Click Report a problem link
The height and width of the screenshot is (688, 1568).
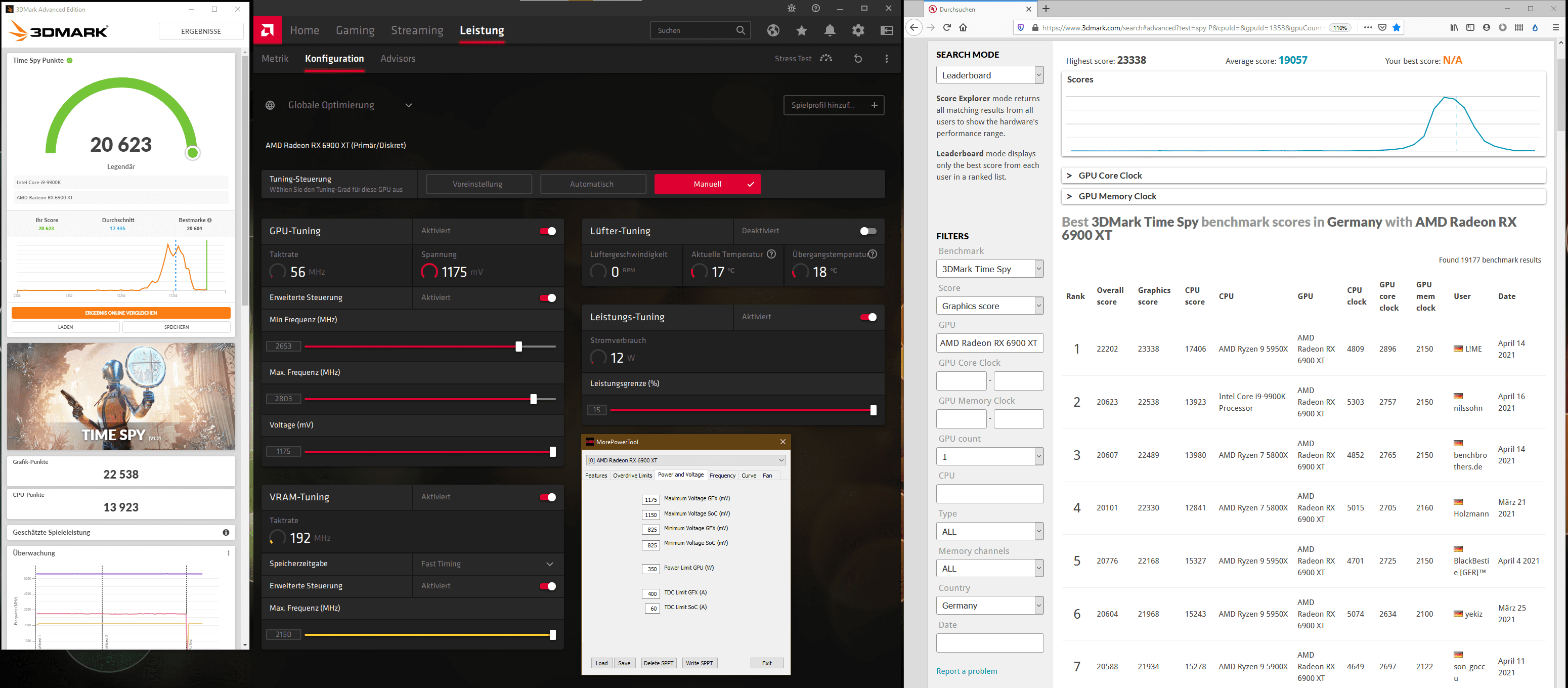point(967,671)
